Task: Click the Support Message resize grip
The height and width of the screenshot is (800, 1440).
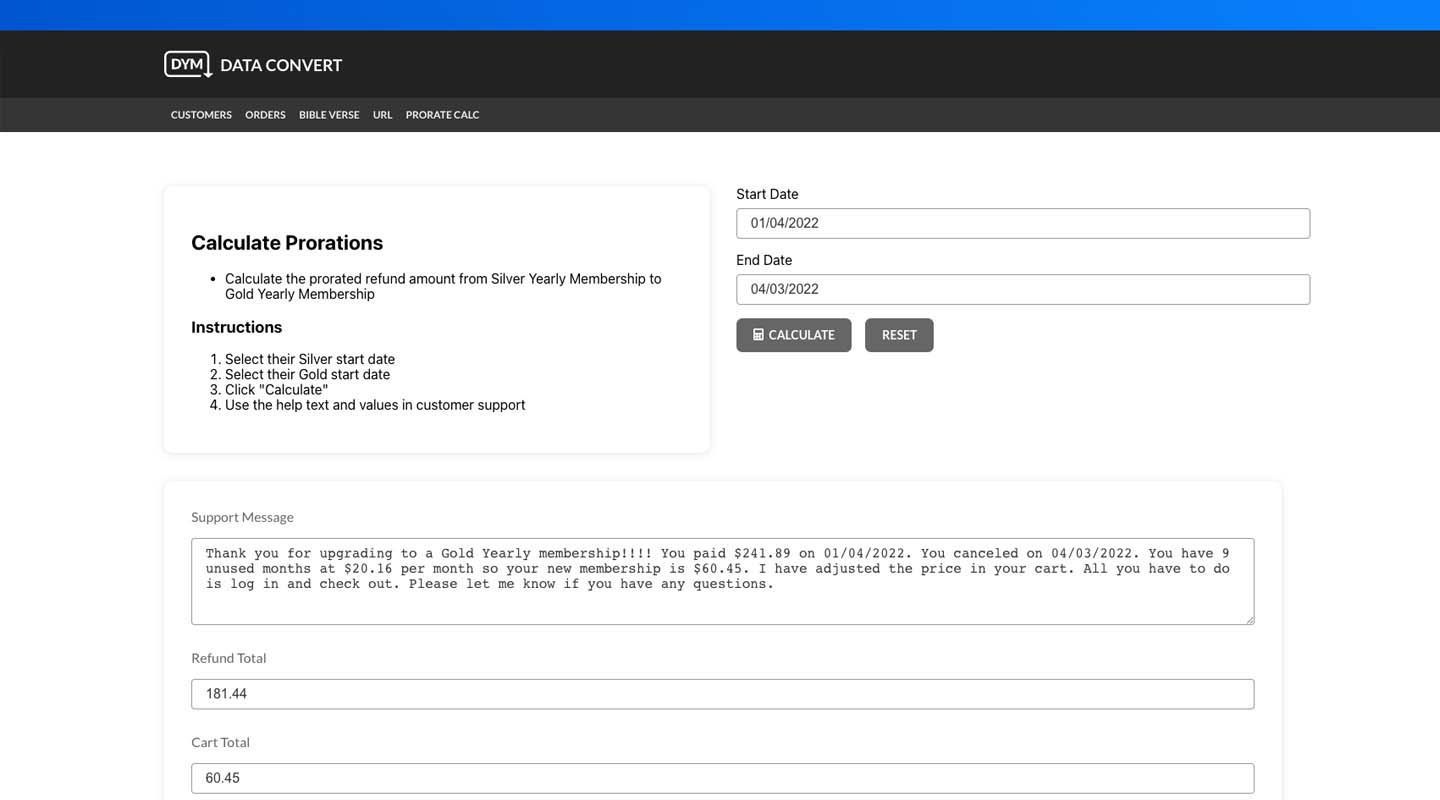Action: 1250,619
